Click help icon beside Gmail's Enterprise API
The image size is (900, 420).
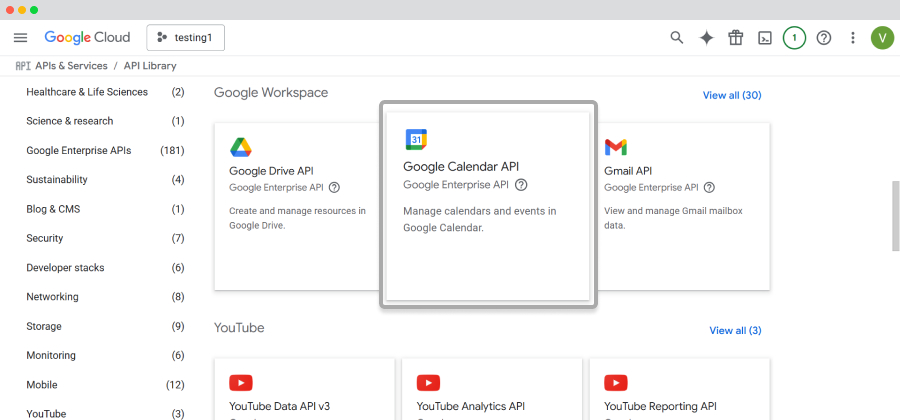click(x=709, y=188)
